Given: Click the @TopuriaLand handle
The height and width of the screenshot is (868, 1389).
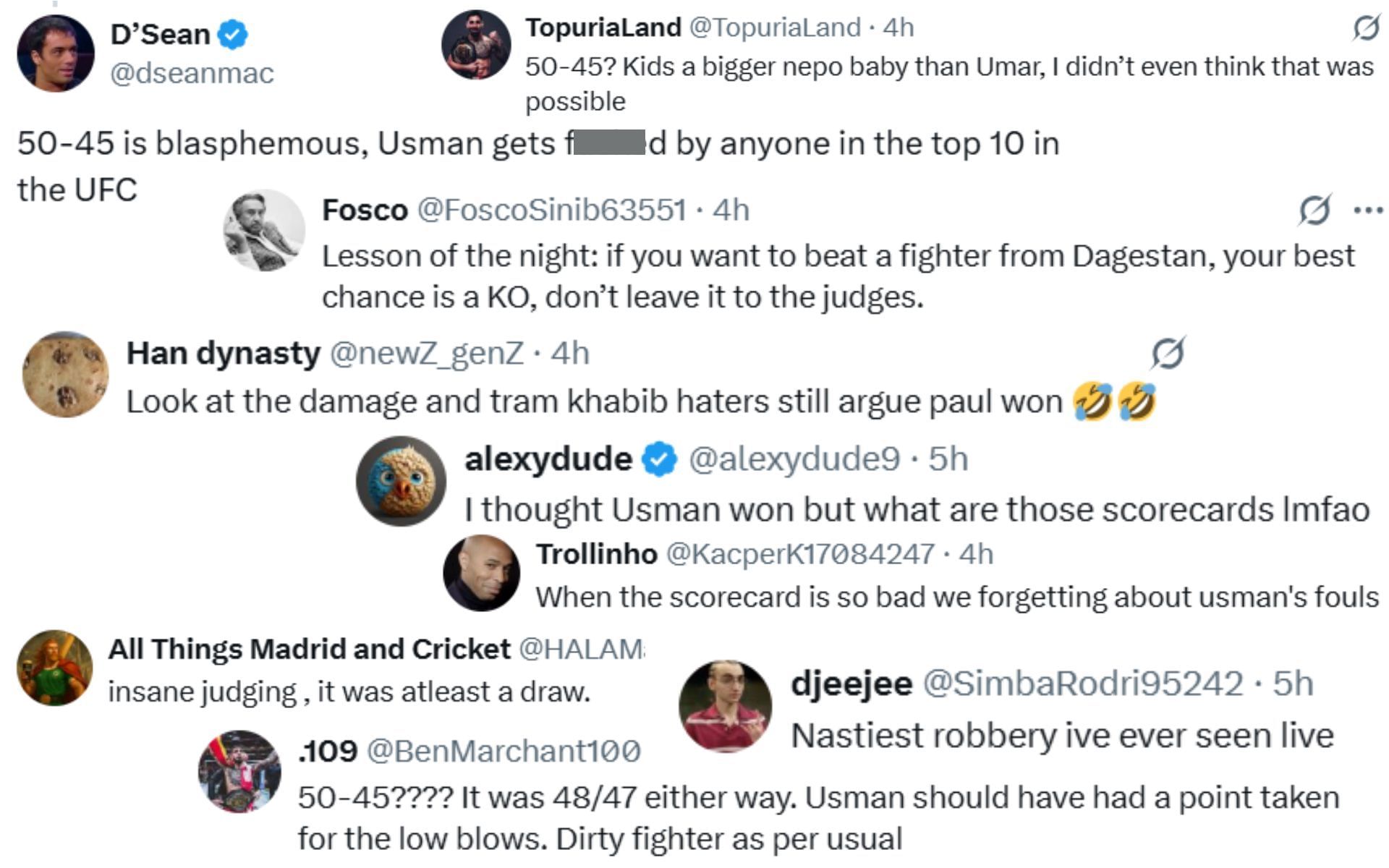Looking at the screenshot, I should click(774, 27).
